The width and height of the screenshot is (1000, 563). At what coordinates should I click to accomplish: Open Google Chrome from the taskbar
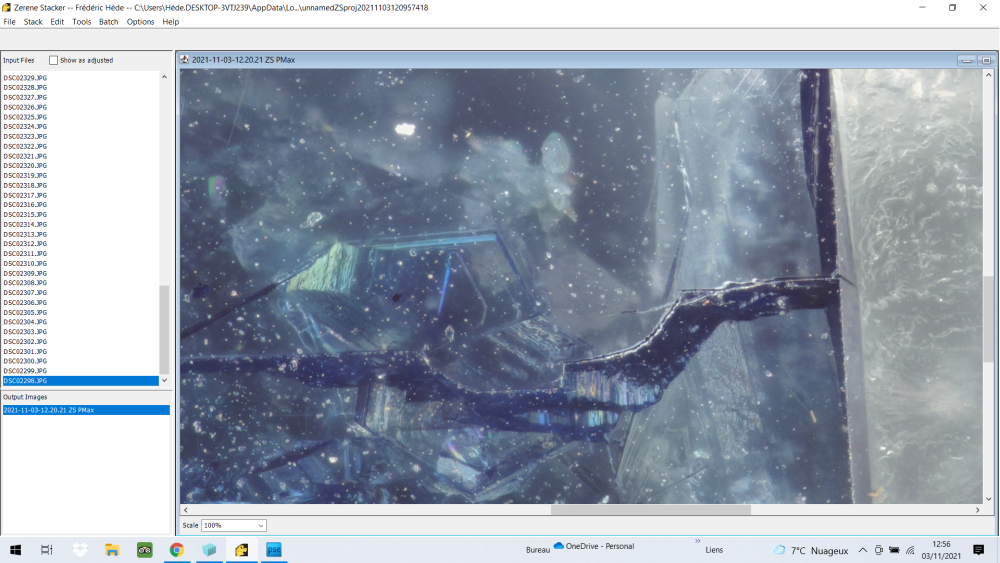coord(176,550)
